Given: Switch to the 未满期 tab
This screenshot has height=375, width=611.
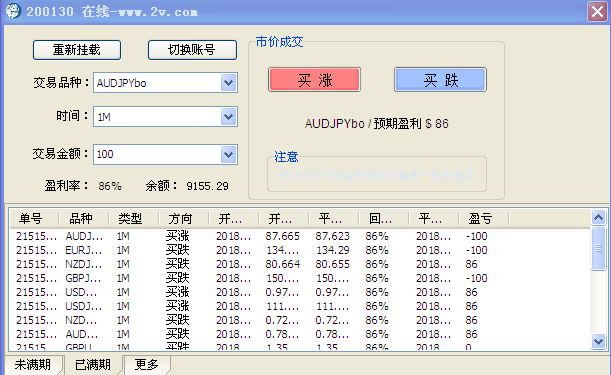Looking at the screenshot, I should tap(33, 365).
